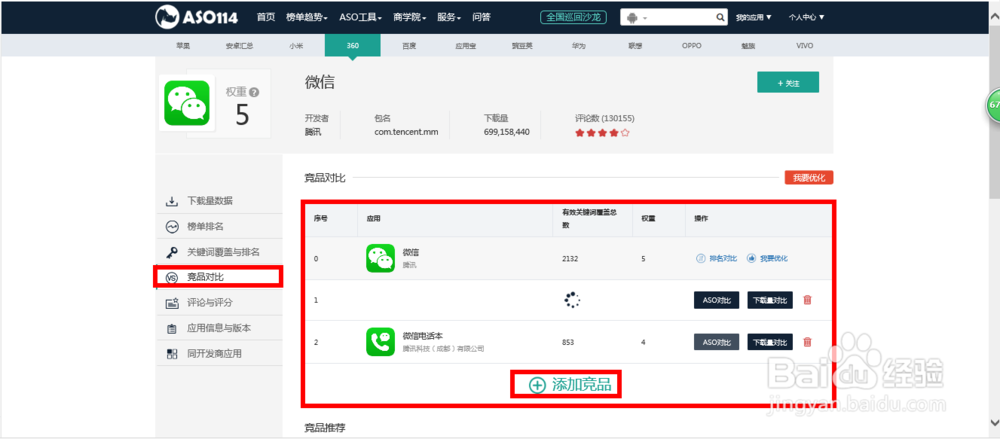Switch to the VIVO store tab
This screenshot has width=1000, height=439.
(x=804, y=45)
